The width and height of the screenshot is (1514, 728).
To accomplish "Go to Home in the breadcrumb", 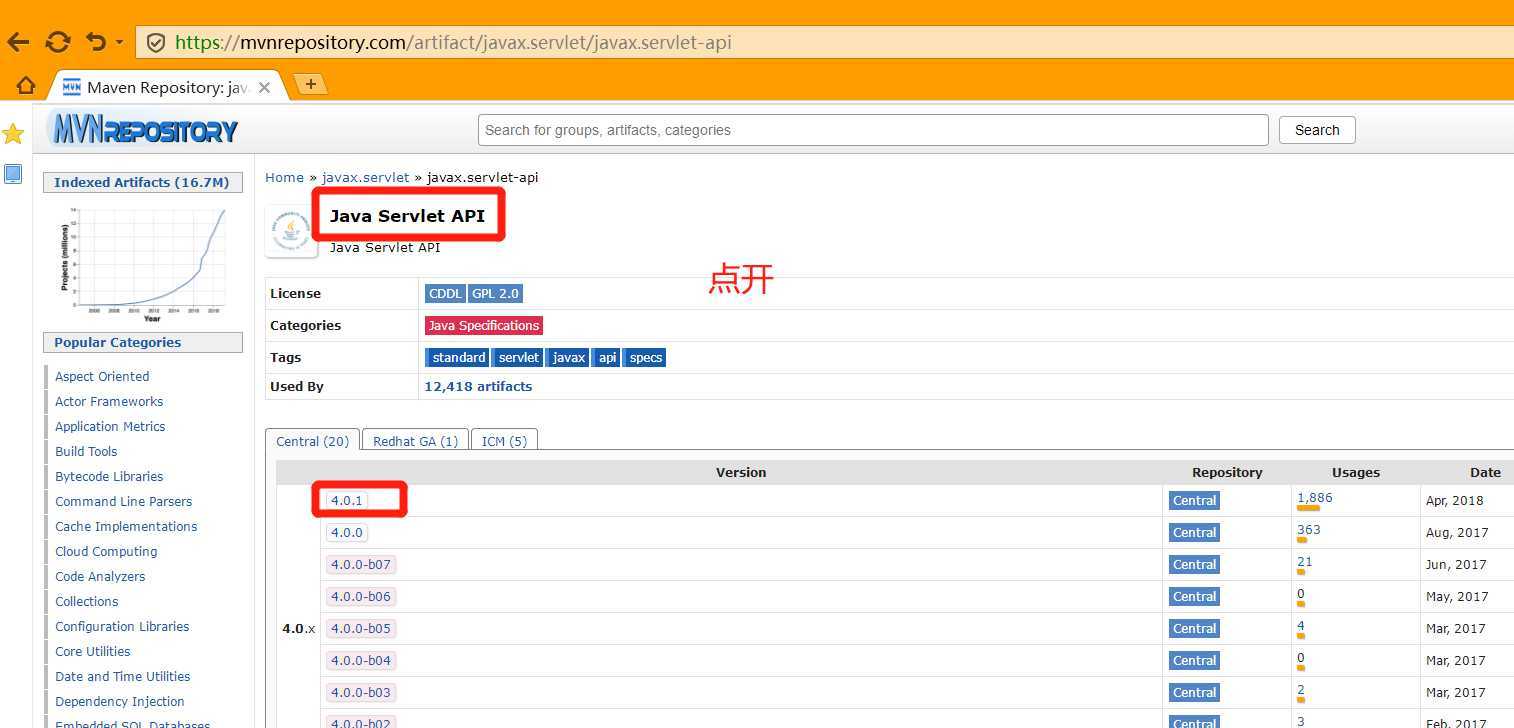I will tap(284, 177).
